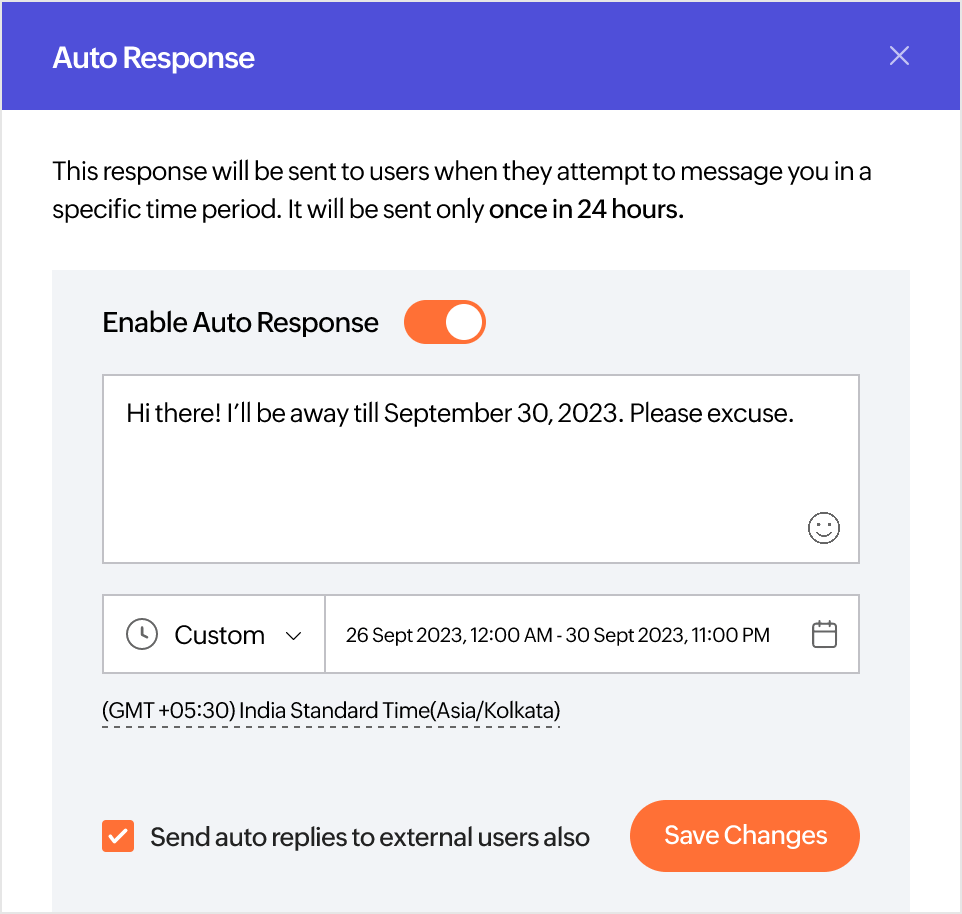962x914 pixels.
Task: Click the start date 26 Sept 2023
Action: [404, 635]
